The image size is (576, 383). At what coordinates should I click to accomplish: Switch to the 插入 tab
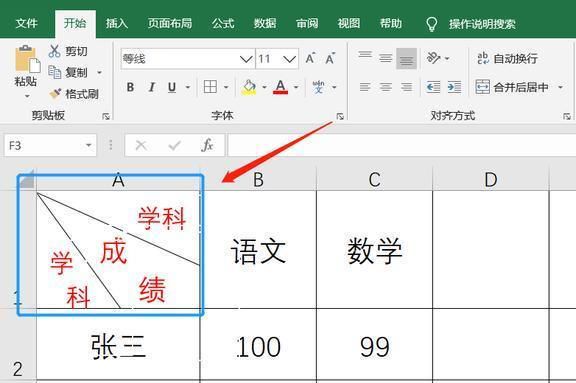(x=117, y=24)
